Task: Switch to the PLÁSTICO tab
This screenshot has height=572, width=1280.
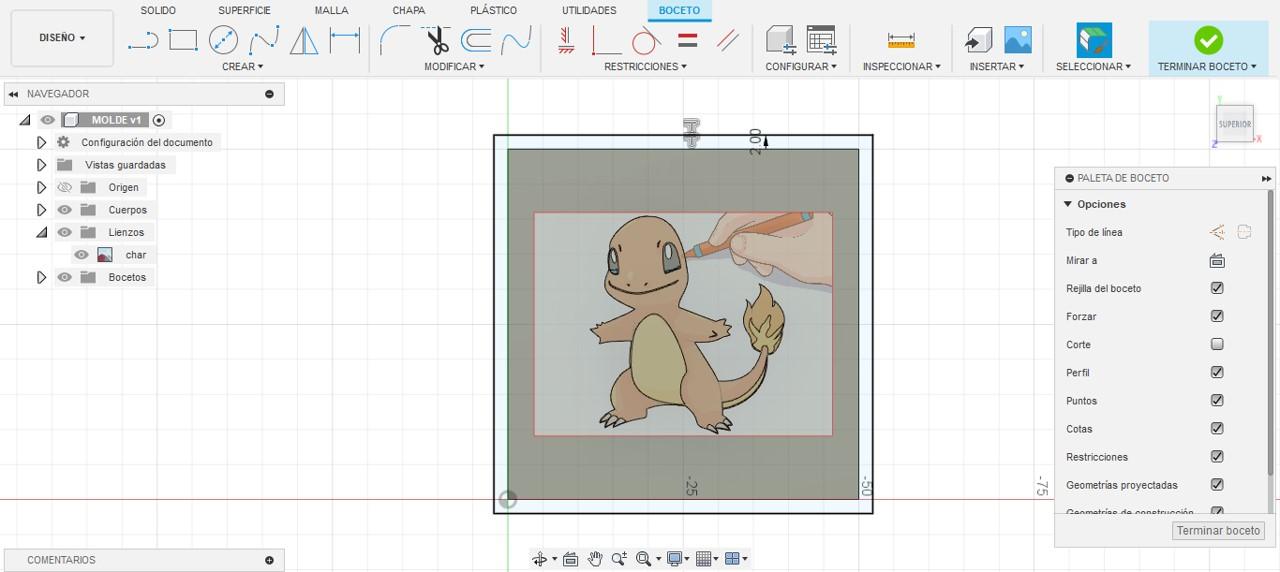Action: coord(493,10)
